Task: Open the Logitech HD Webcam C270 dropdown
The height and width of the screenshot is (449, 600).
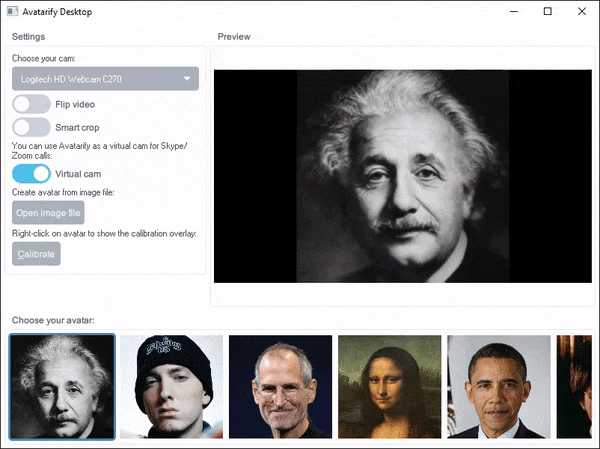Action: tap(105, 79)
